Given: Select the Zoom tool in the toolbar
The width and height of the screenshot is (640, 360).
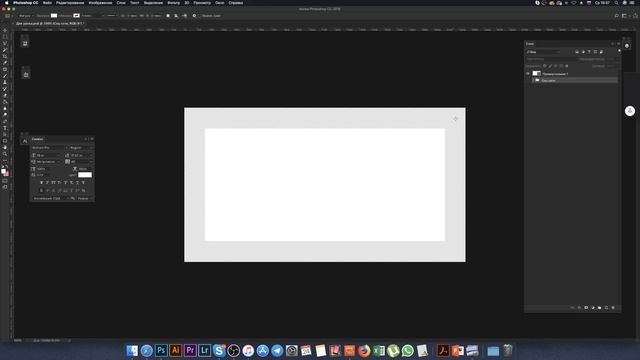Looking at the screenshot, I should (x=5, y=153).
